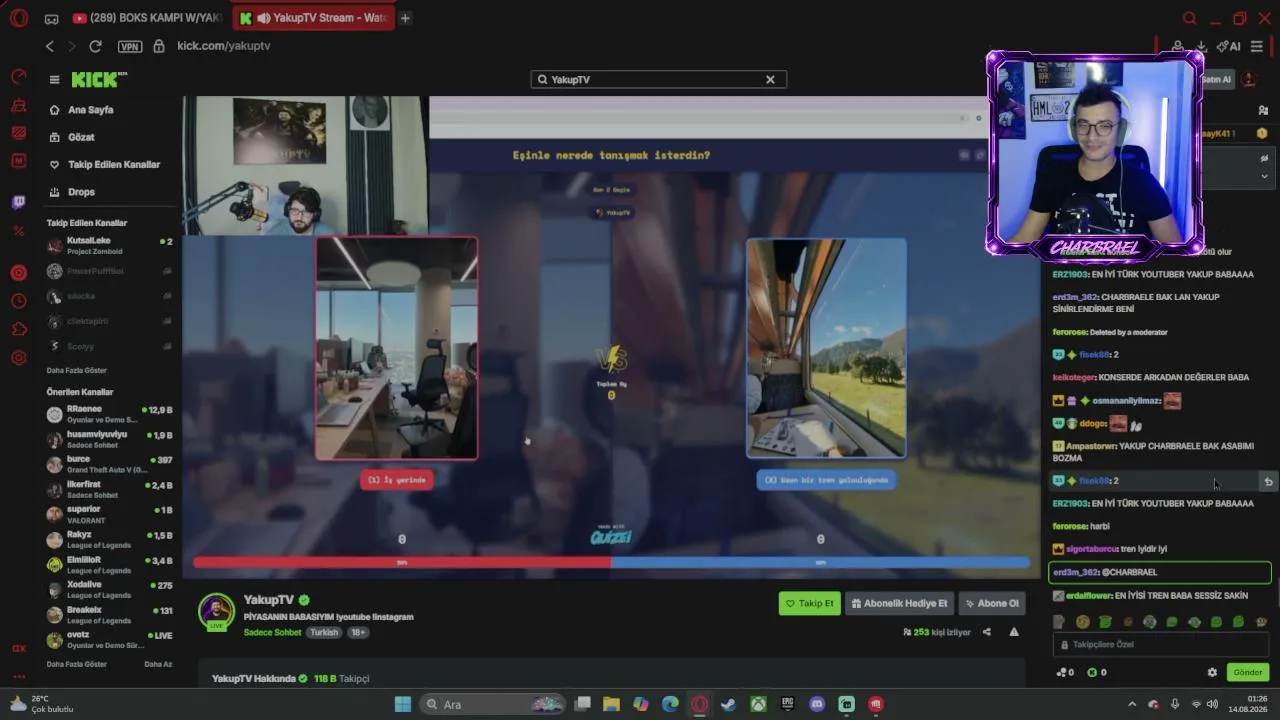Click Abonelik Hediye Et button

pyautogui.click(x=900, y=603)
